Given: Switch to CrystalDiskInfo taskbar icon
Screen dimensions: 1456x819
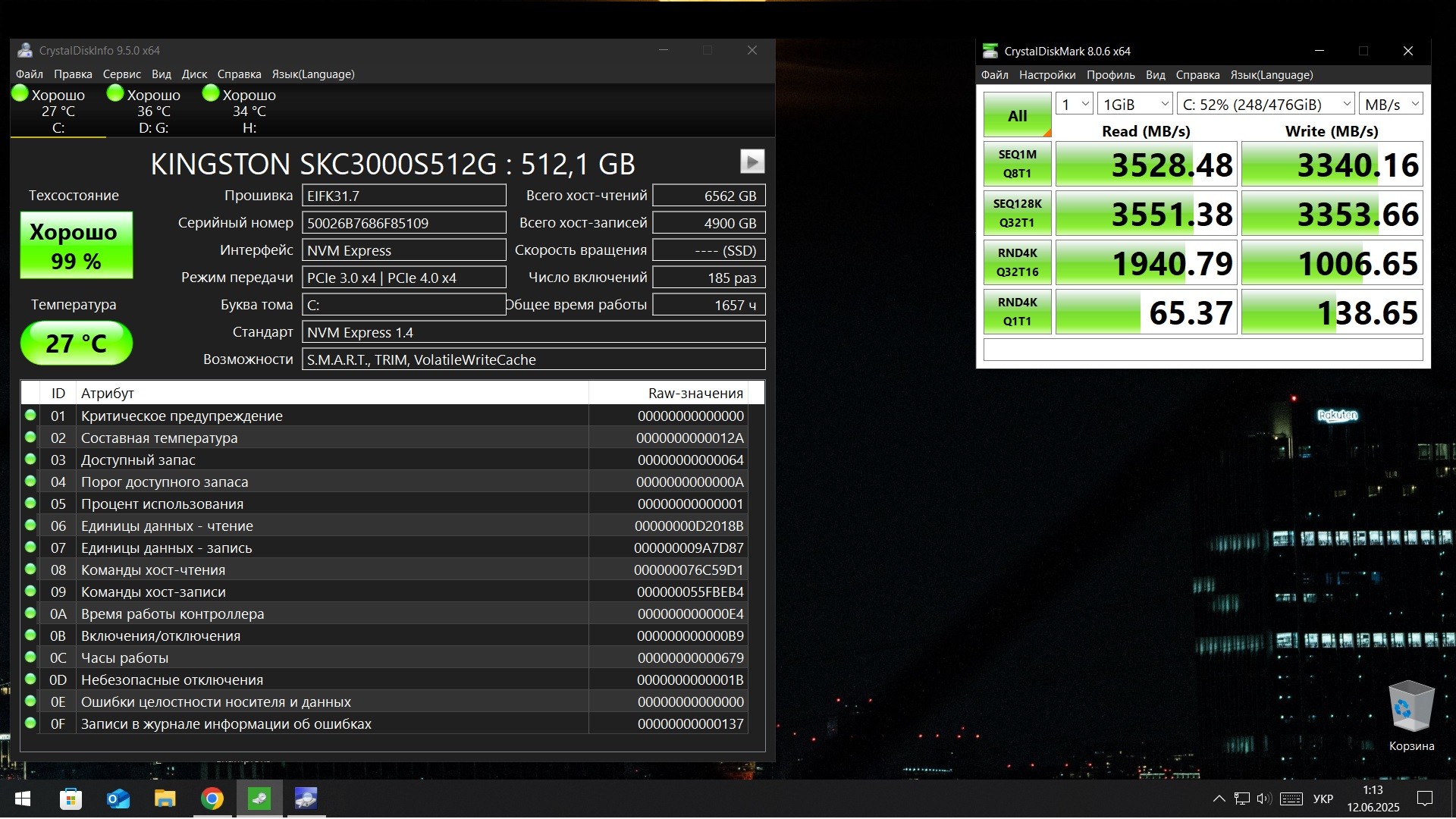Looking at the screenshot, I should (306, 799).
